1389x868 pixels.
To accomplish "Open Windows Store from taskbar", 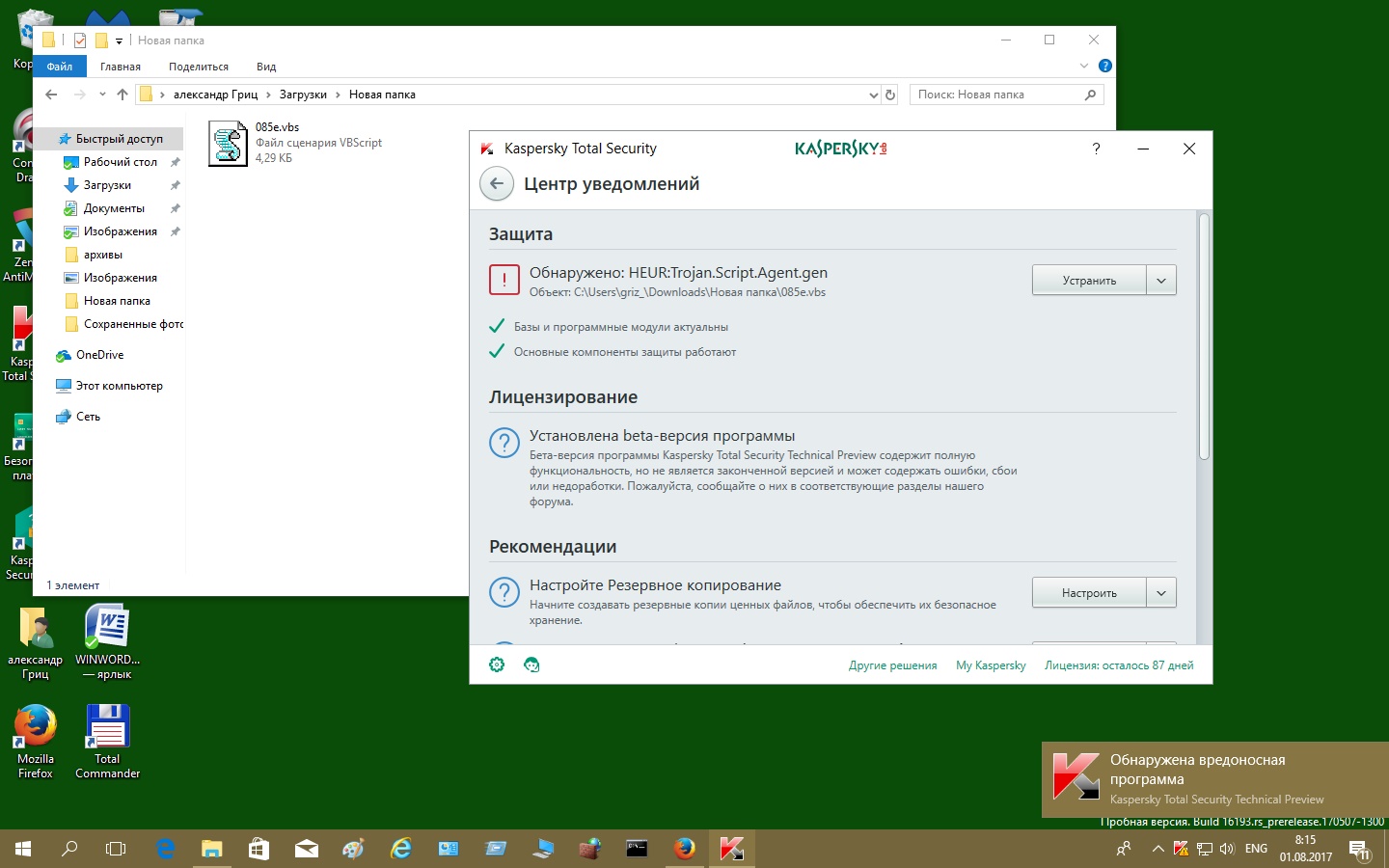I will coord(259,849).
